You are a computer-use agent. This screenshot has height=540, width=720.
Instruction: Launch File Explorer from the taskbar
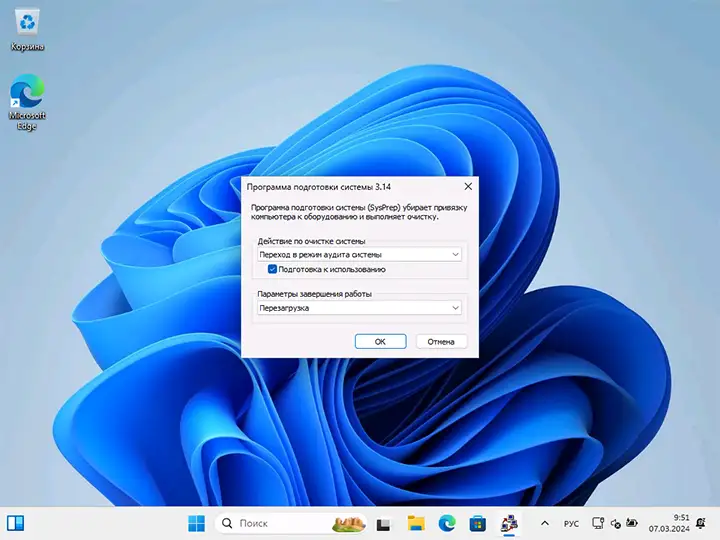click(416, 523)
